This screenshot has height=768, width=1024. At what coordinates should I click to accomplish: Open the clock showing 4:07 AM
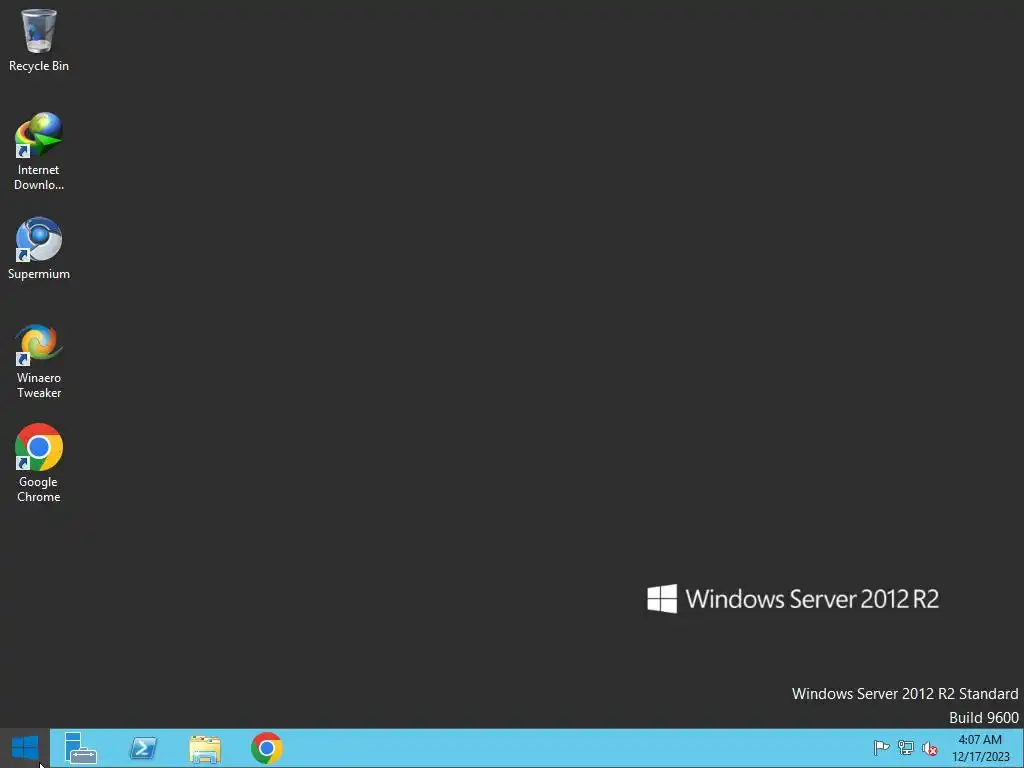pyautogui.click(x=980, y=740)
